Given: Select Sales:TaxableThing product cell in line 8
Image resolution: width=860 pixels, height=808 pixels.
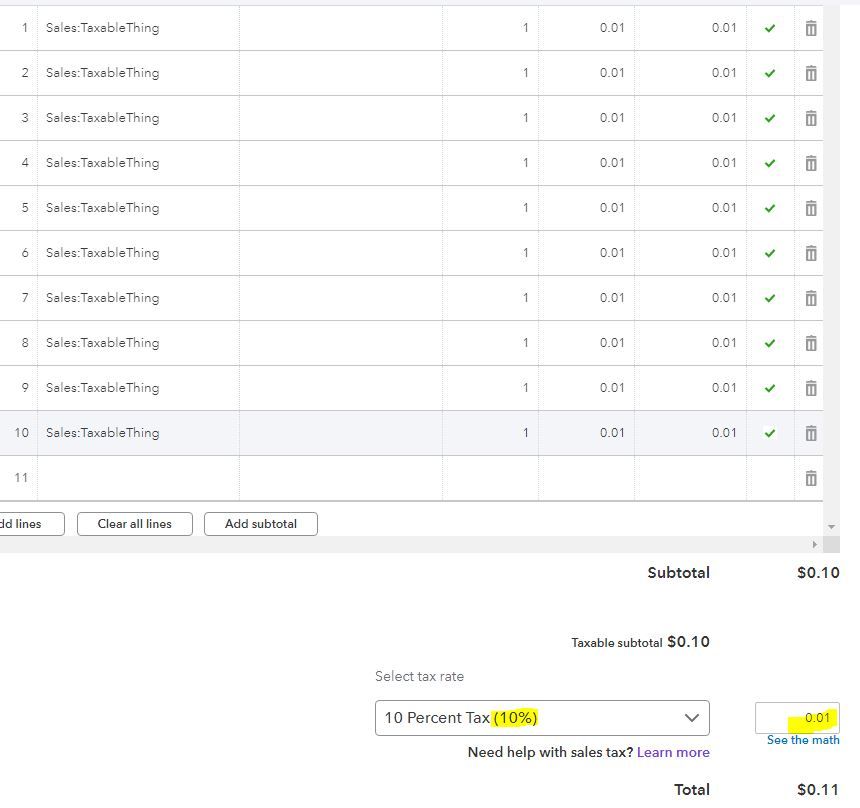Looking at the screenshot, I should [x=138, y=343].
